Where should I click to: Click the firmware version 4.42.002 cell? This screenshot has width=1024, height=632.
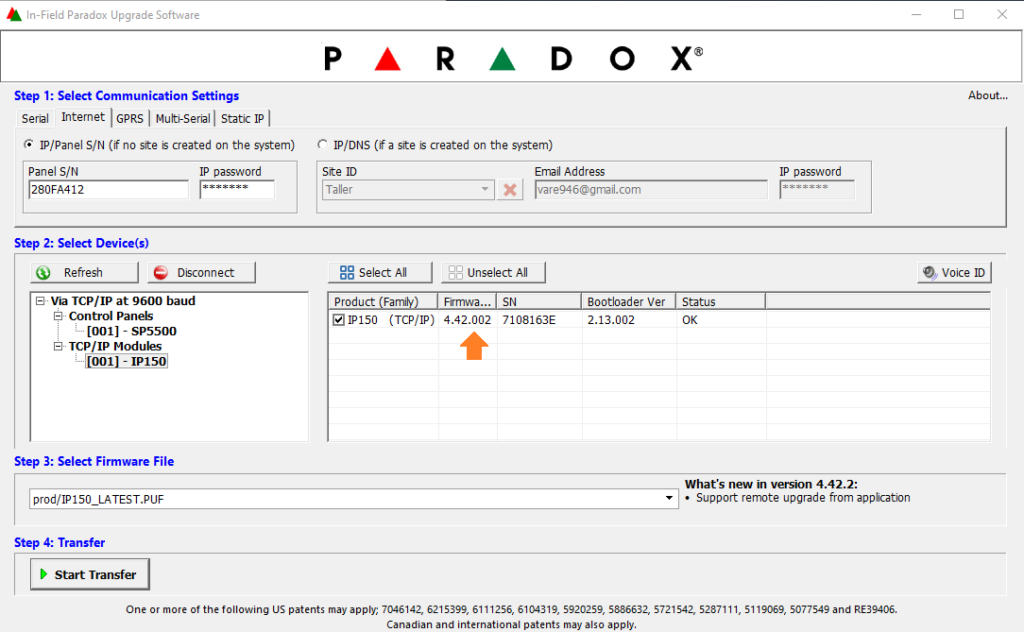pos(467,320)
